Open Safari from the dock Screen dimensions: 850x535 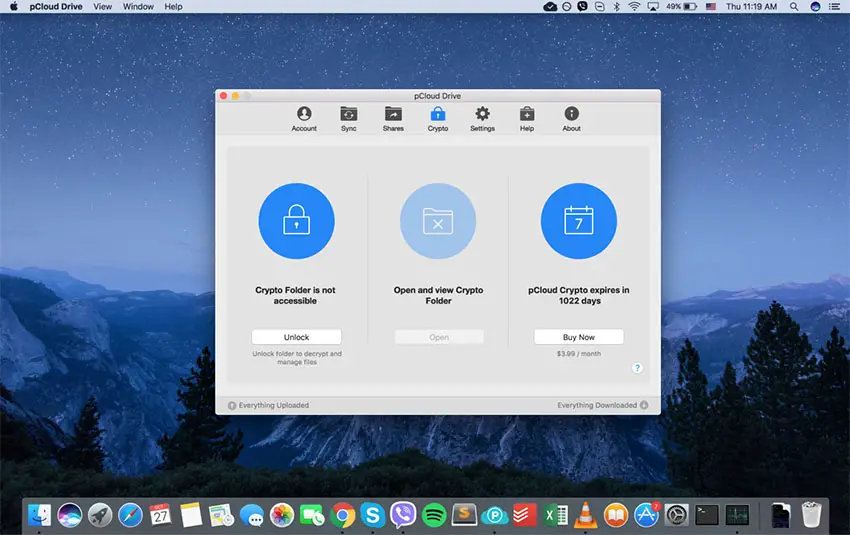(130, 515)
